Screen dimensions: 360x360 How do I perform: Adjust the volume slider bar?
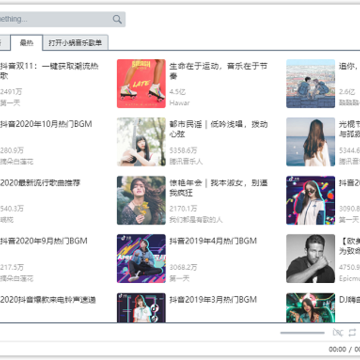(x=302, y=333)
